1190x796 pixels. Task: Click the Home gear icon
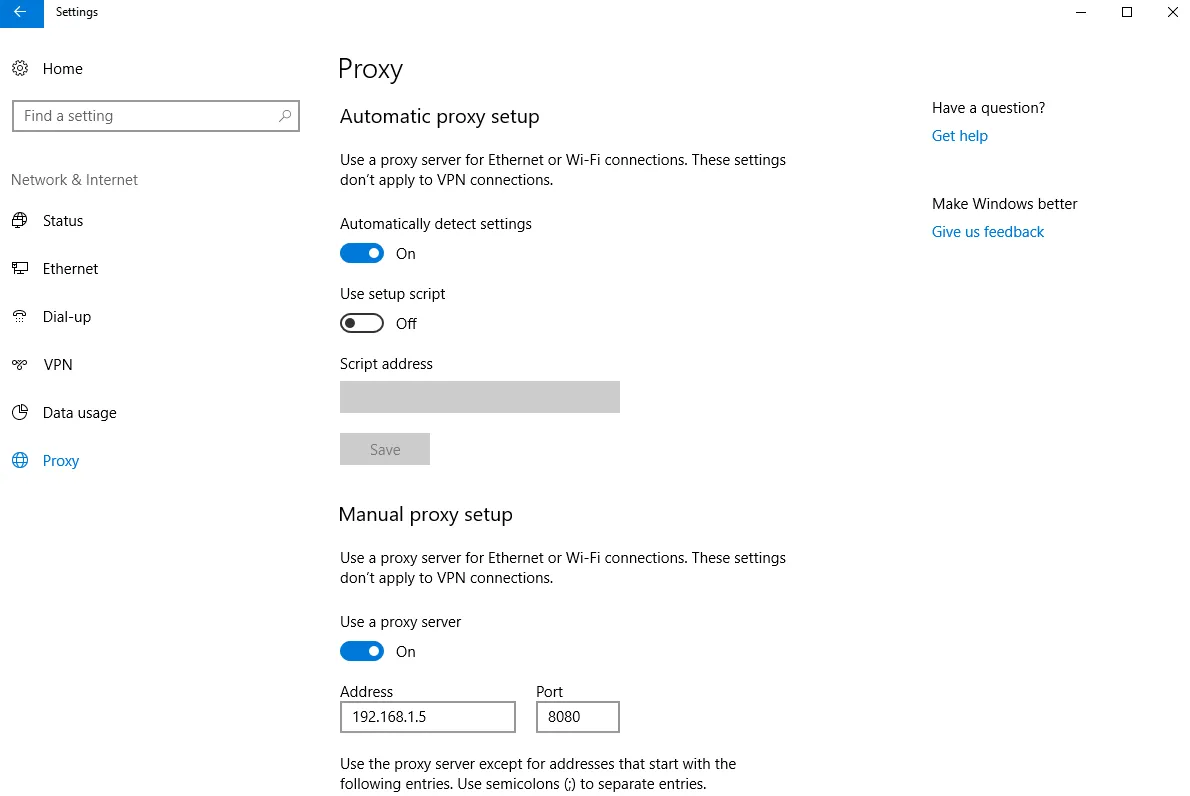(20, 69)
